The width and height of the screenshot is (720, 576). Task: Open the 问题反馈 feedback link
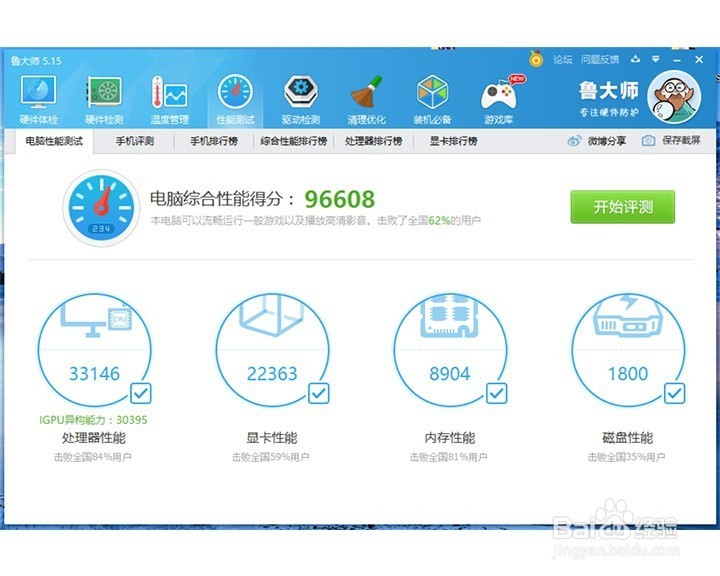[600, 59]
